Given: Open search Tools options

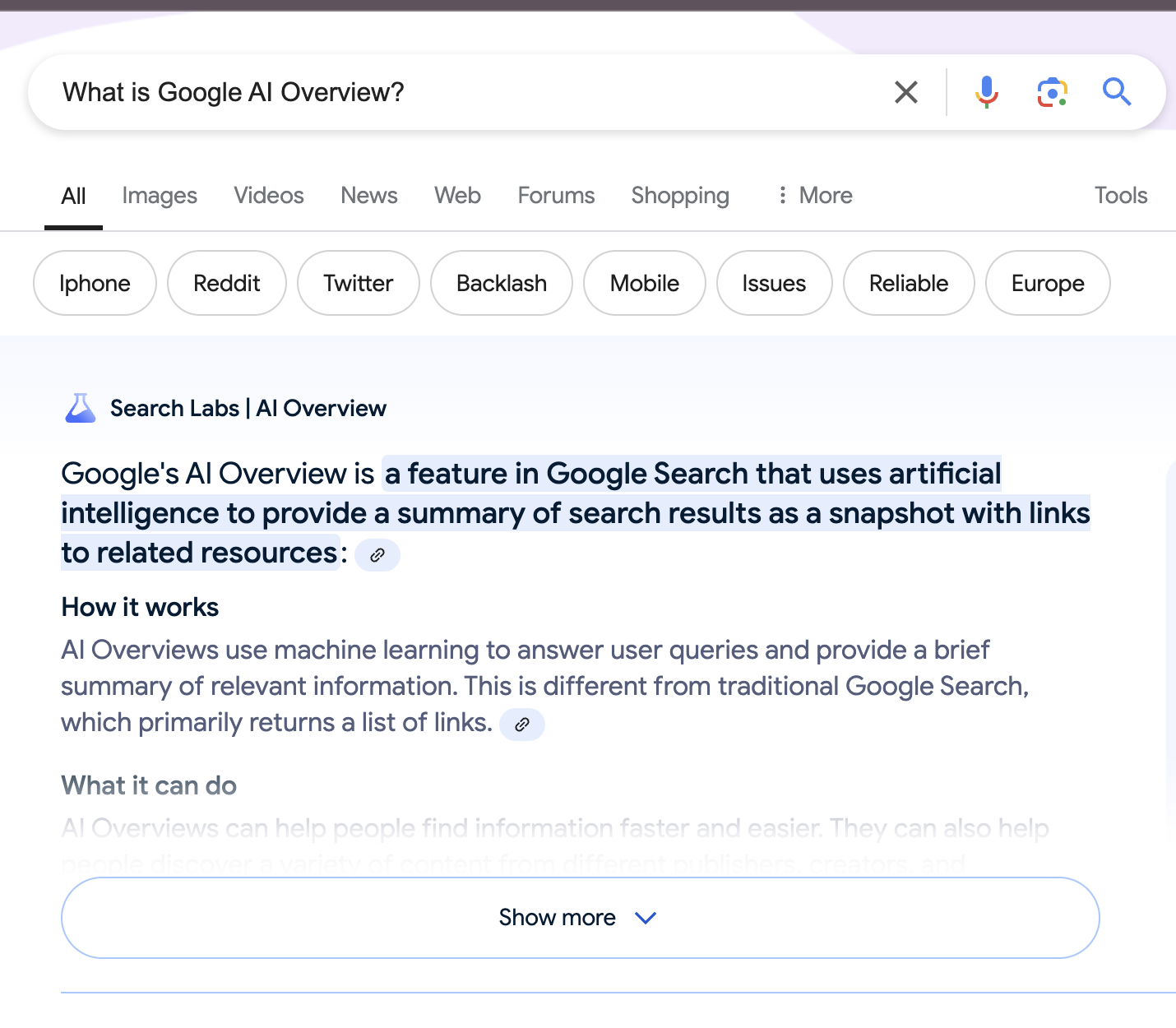Looking at the screenshot, I should tap(1121, 196).
